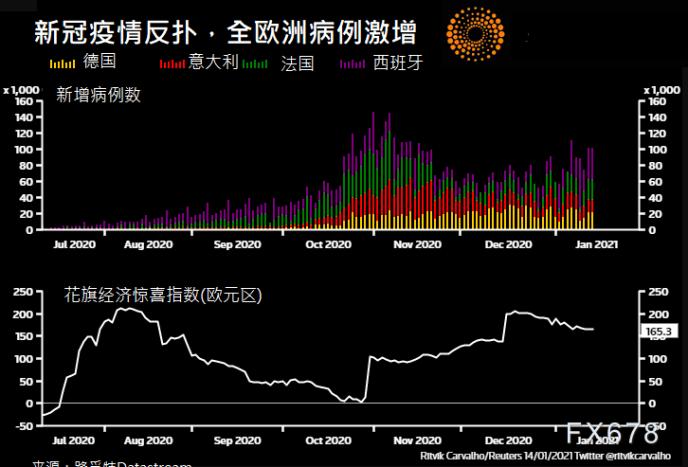Click the purple Spain legend bars icon
Image resolution: width=688 pixels, height=467 pixels.
point(352,64)
